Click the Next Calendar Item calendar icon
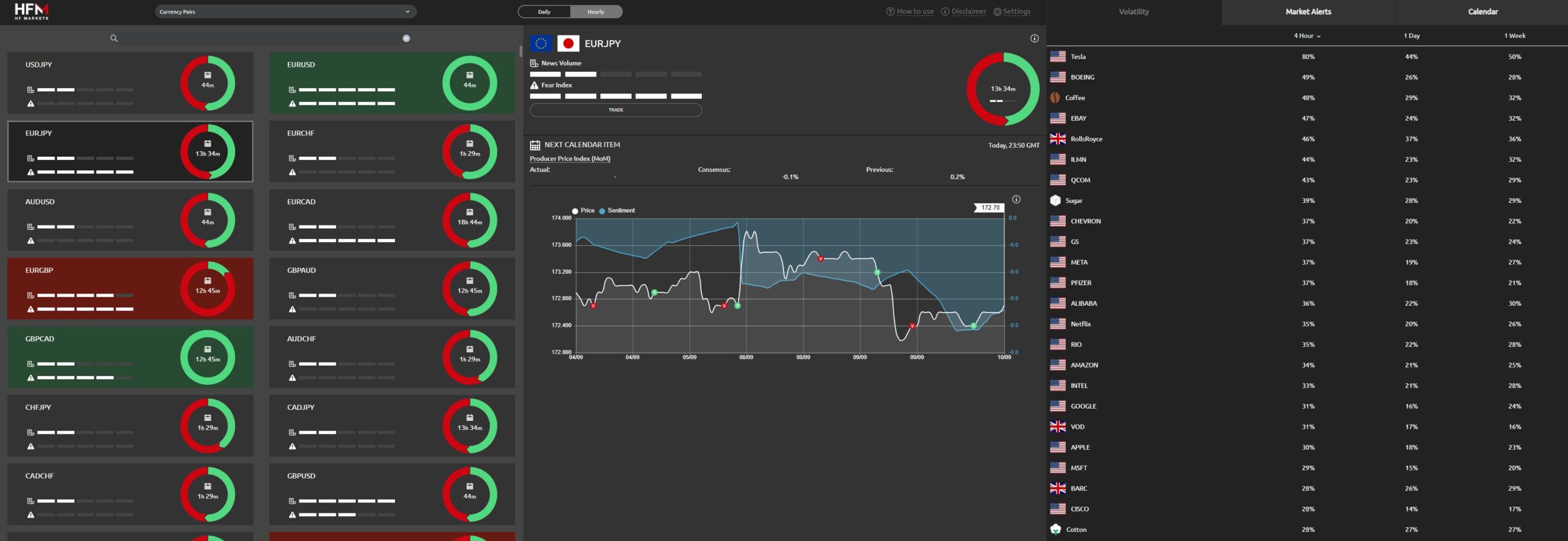 535,145
